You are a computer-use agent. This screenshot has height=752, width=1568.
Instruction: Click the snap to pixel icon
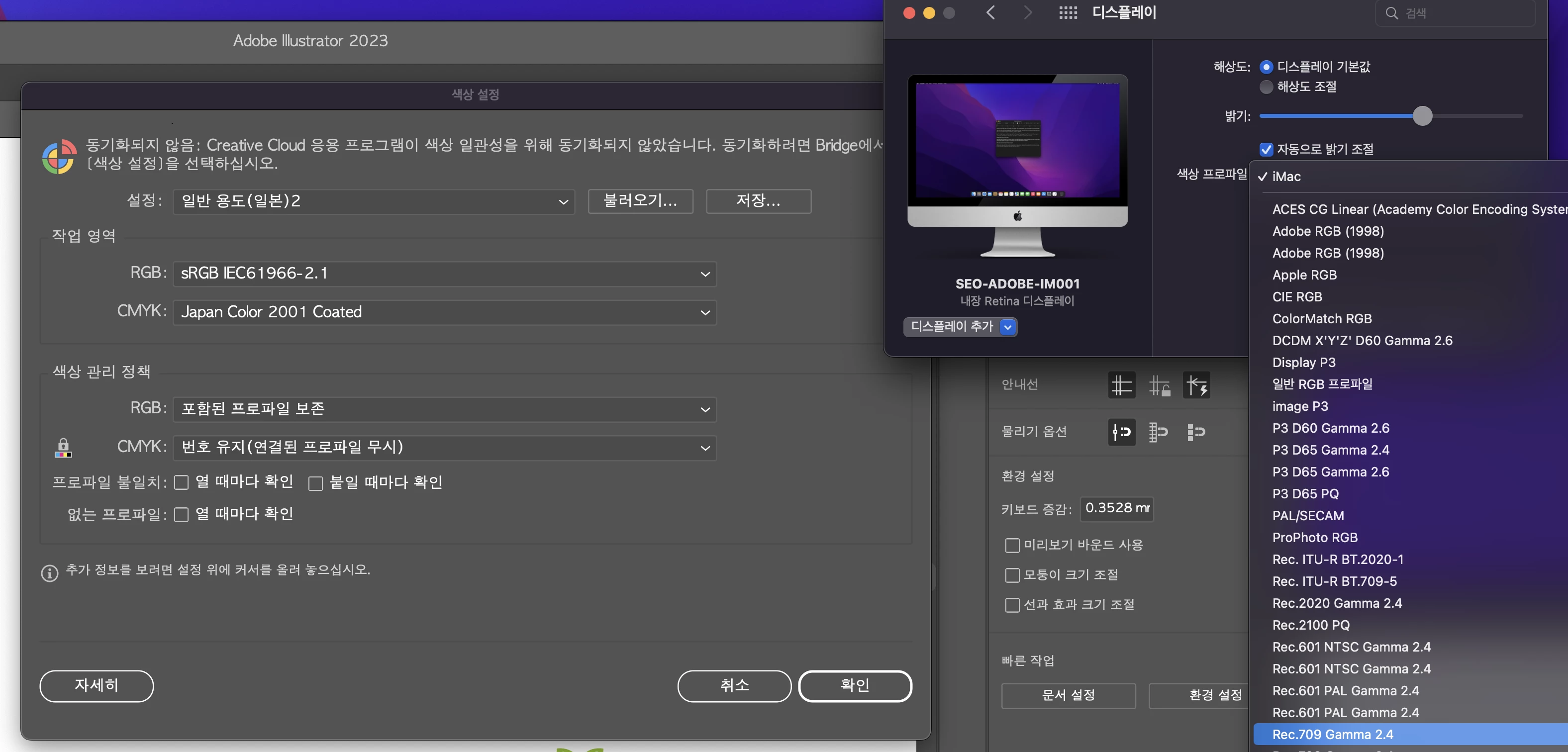1196,432
